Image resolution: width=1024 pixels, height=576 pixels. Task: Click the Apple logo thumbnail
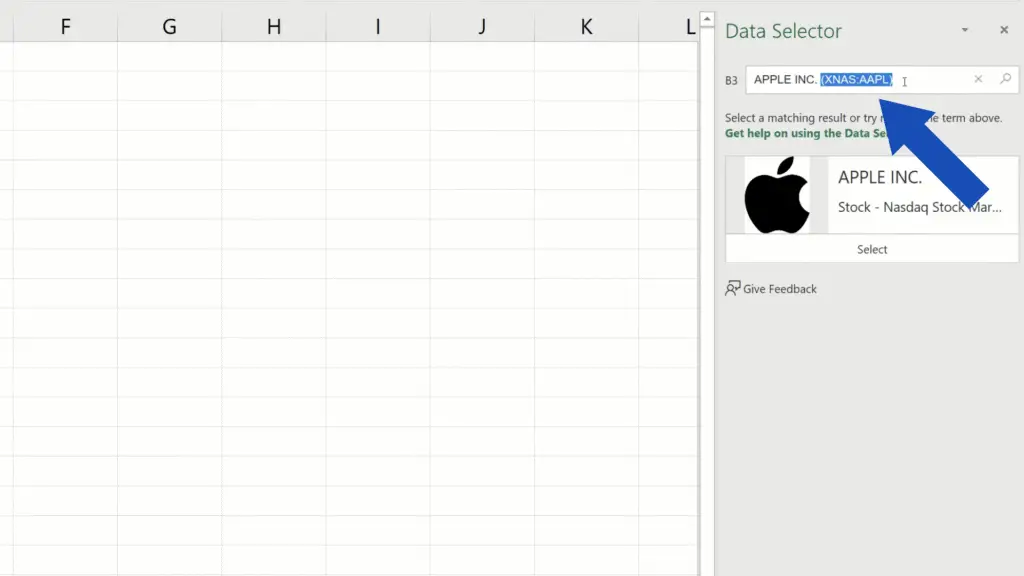776,195
